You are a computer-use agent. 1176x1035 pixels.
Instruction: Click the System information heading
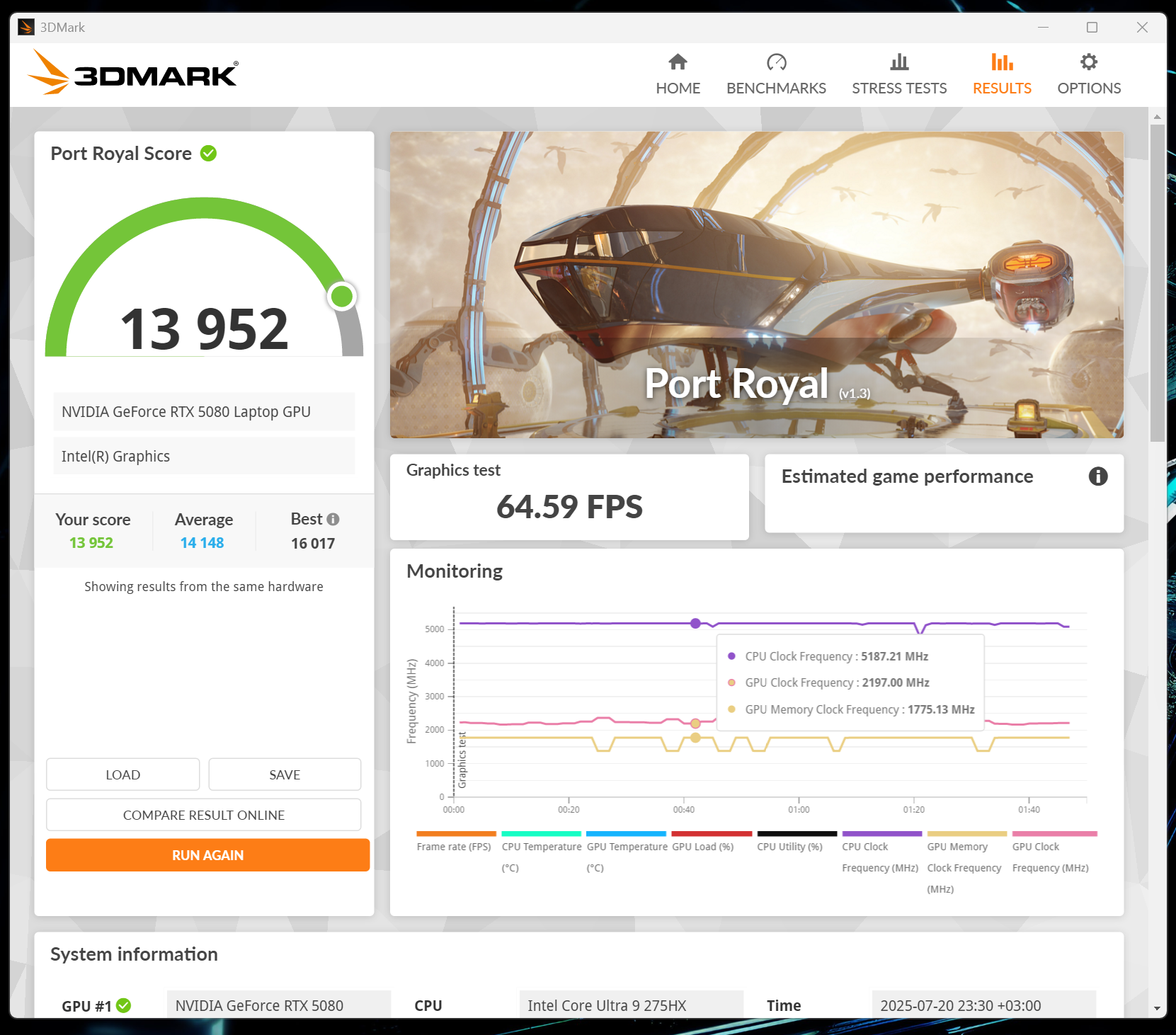click(134, 954)
